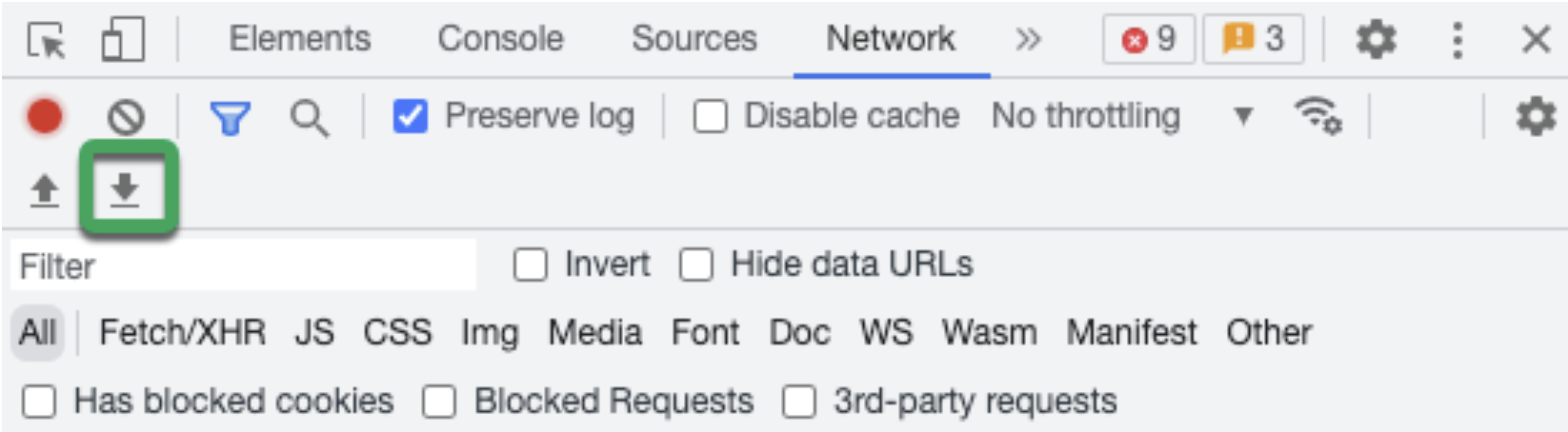Uncheck the Preserve log checkbox
1568x432 pixels.
tap(411, 117)
